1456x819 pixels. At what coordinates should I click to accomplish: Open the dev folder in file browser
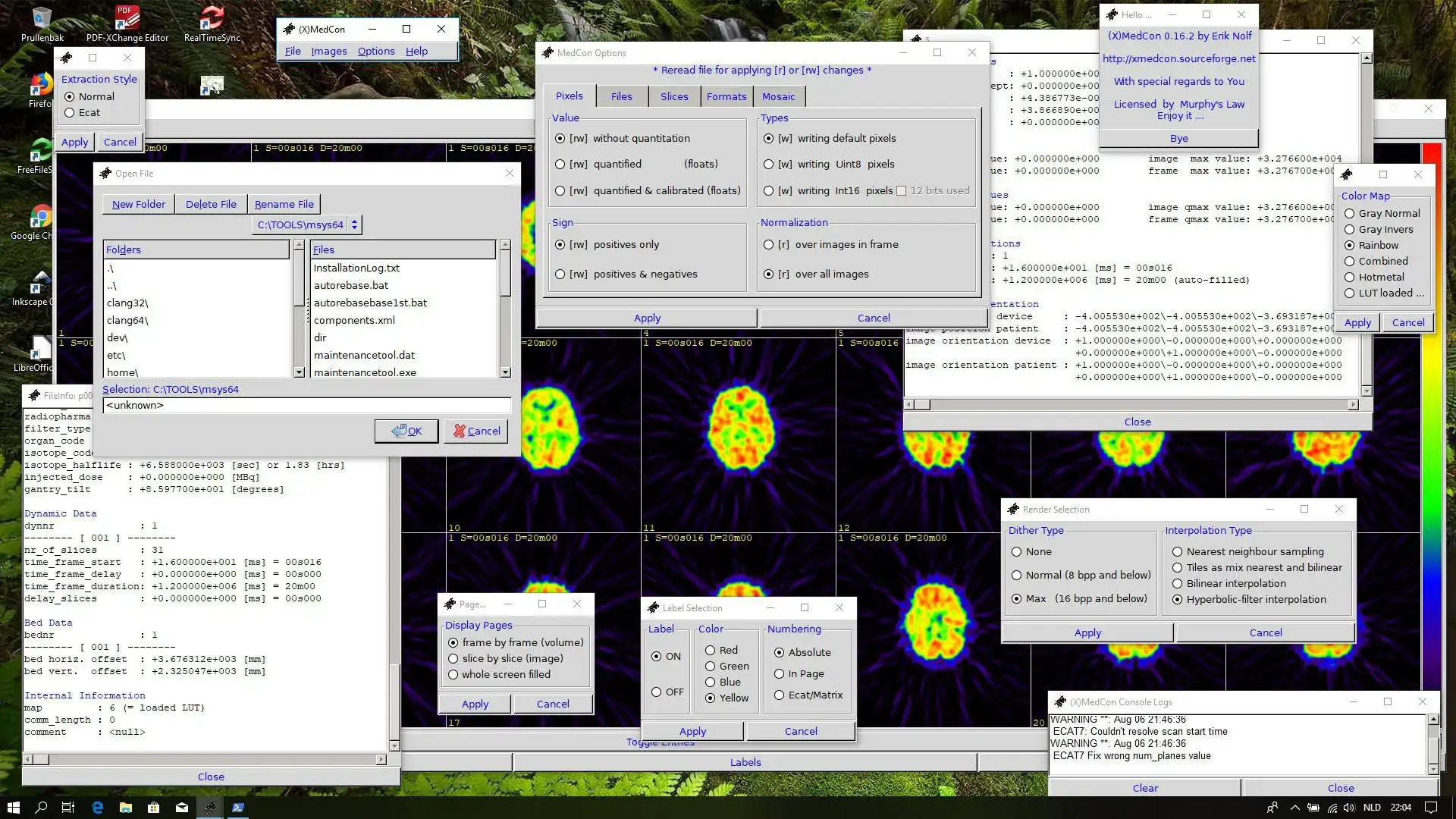117,337
